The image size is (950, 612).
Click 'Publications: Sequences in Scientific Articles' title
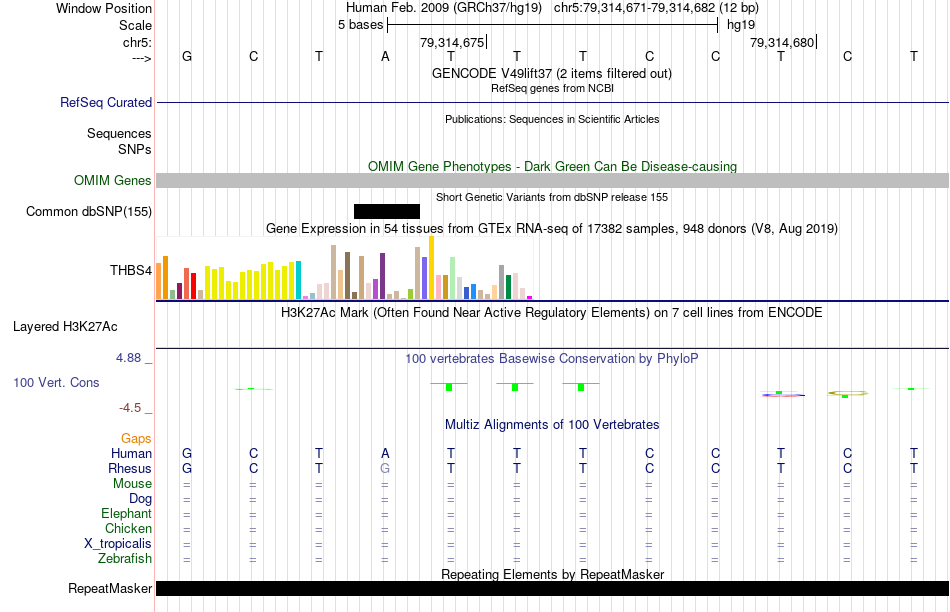552,119
